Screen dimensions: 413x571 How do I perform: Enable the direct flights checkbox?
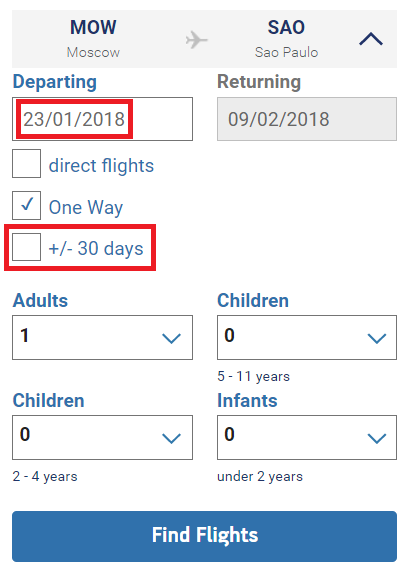tap(26, 164)
